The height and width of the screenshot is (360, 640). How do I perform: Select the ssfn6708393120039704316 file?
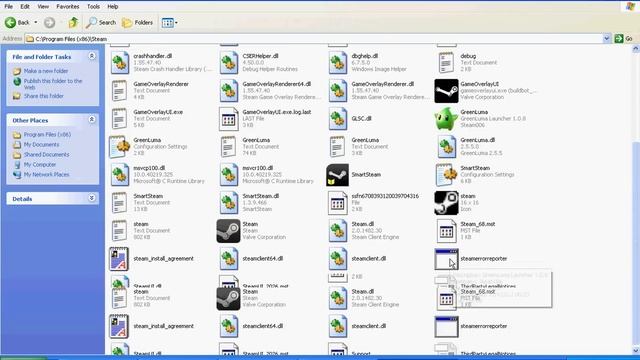(x=373, y=202)
